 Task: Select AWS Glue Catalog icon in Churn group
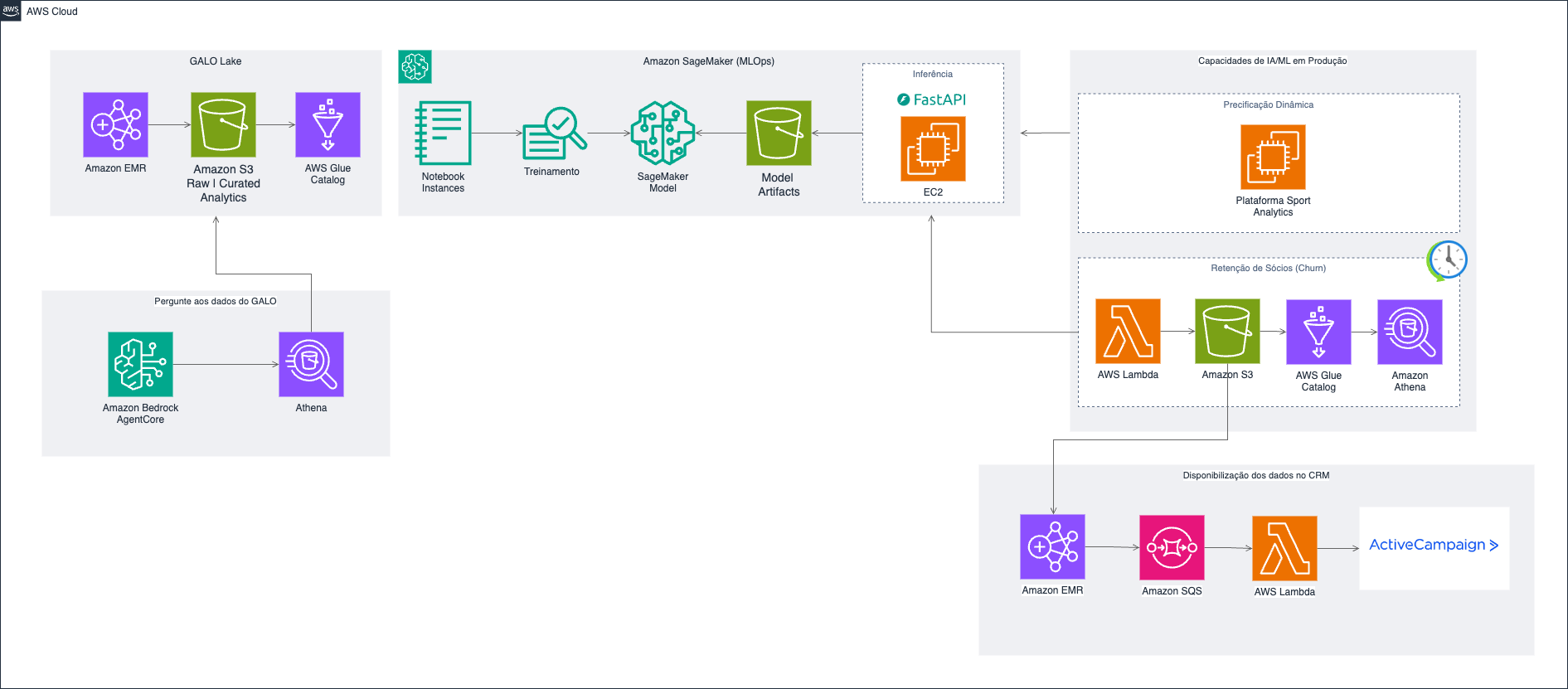click(1318, 332)
